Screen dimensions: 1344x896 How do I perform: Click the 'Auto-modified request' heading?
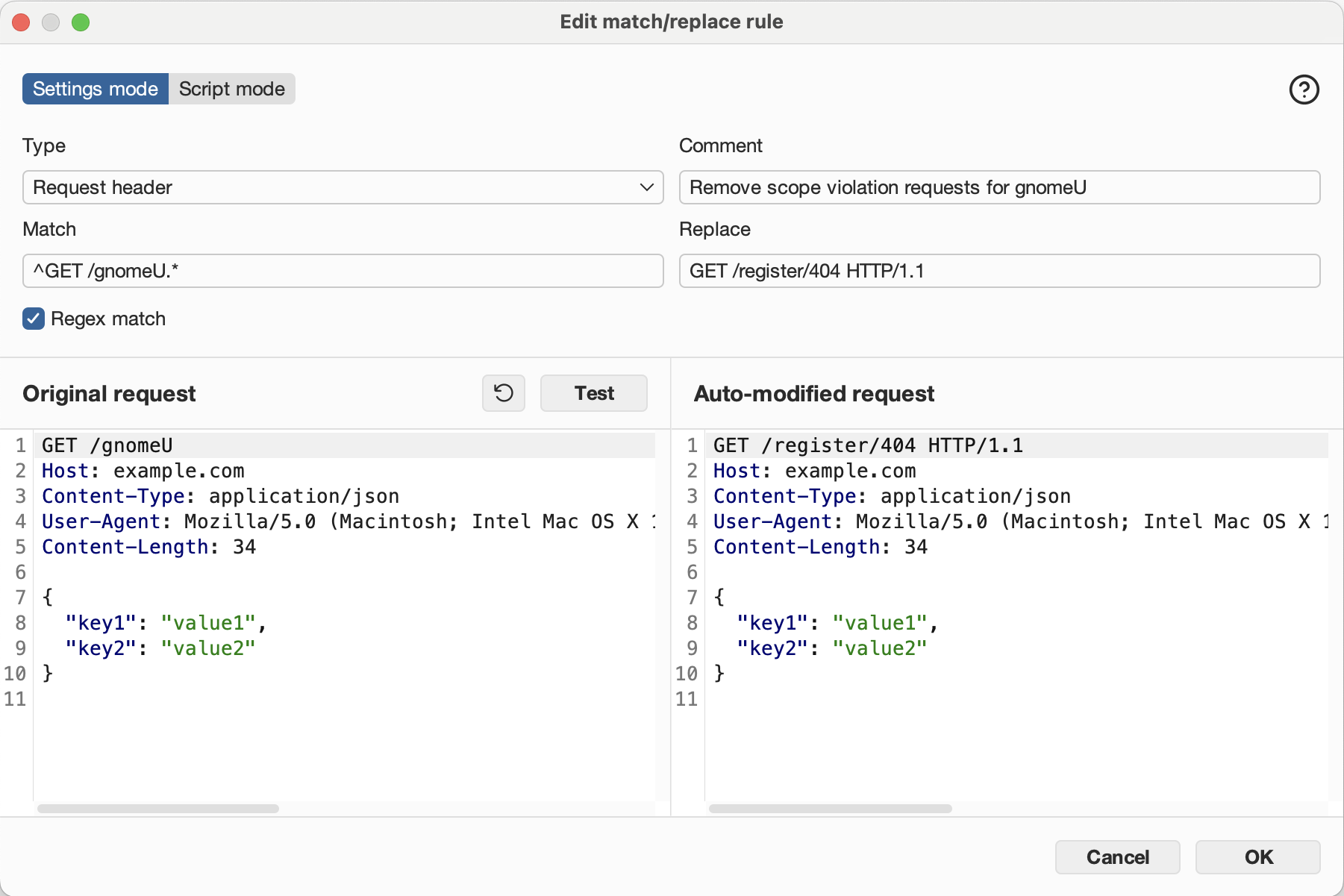pos(814,393)
